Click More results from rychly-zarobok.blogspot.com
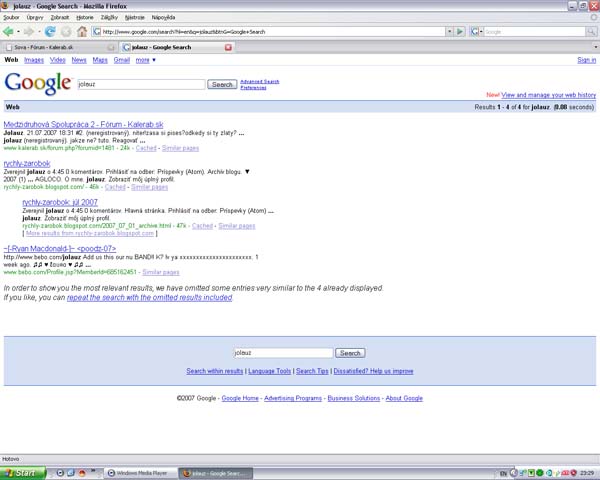The height and width of the screenshot is (480, 600). click(90, 233)
